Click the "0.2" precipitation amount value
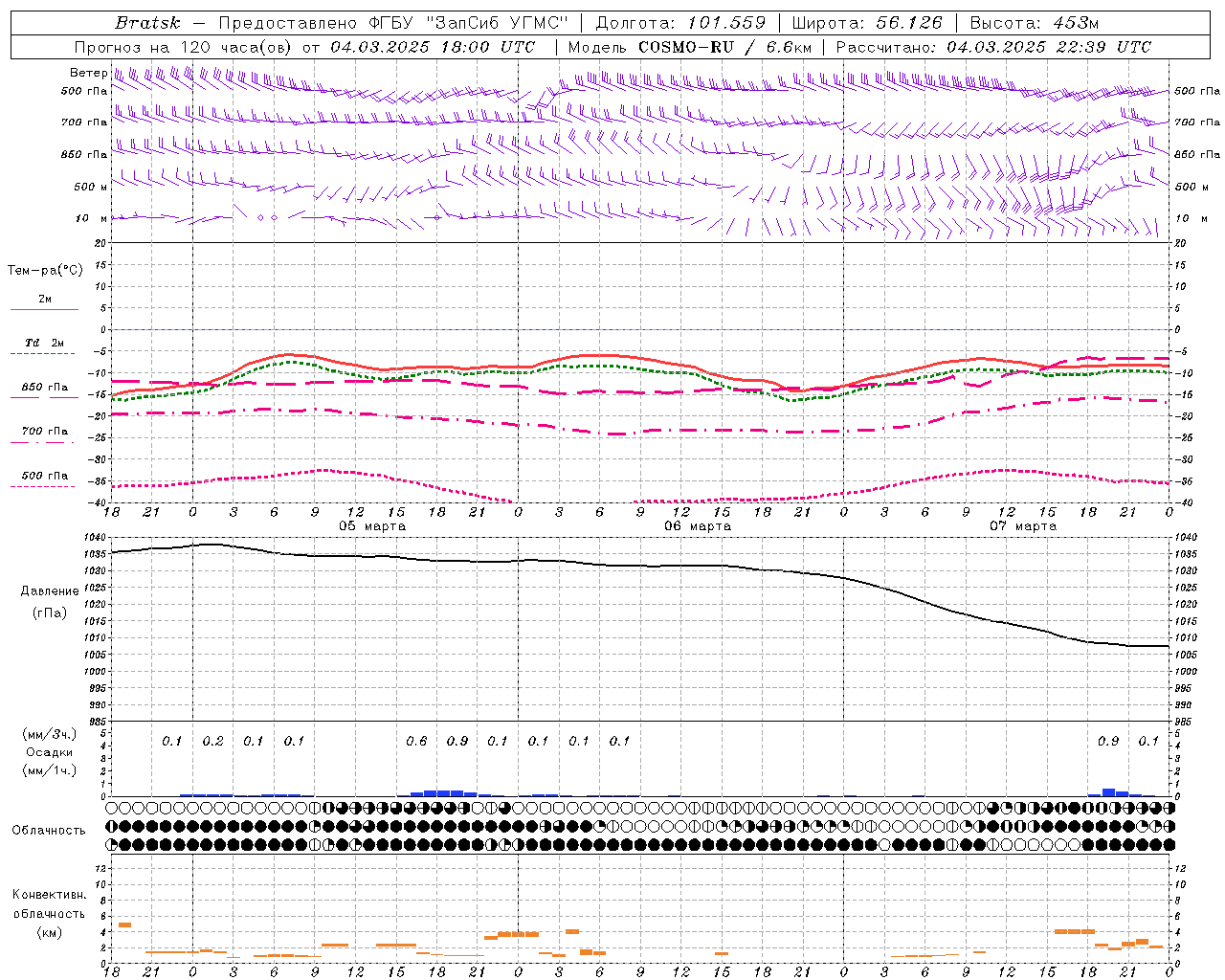Viewport: 1225px width, 980px height. (212, 741)
